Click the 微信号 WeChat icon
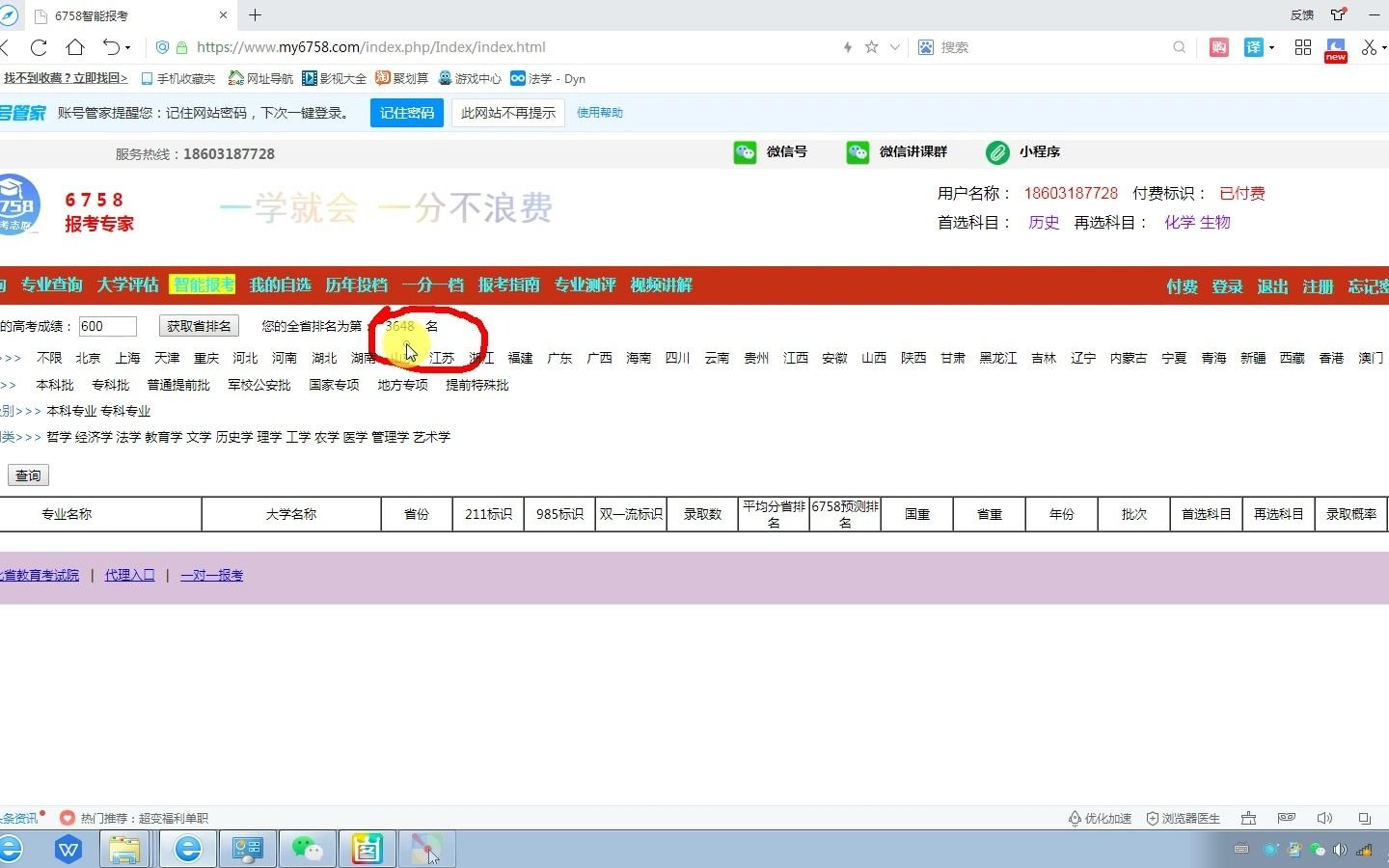 (x=745, y=152)
